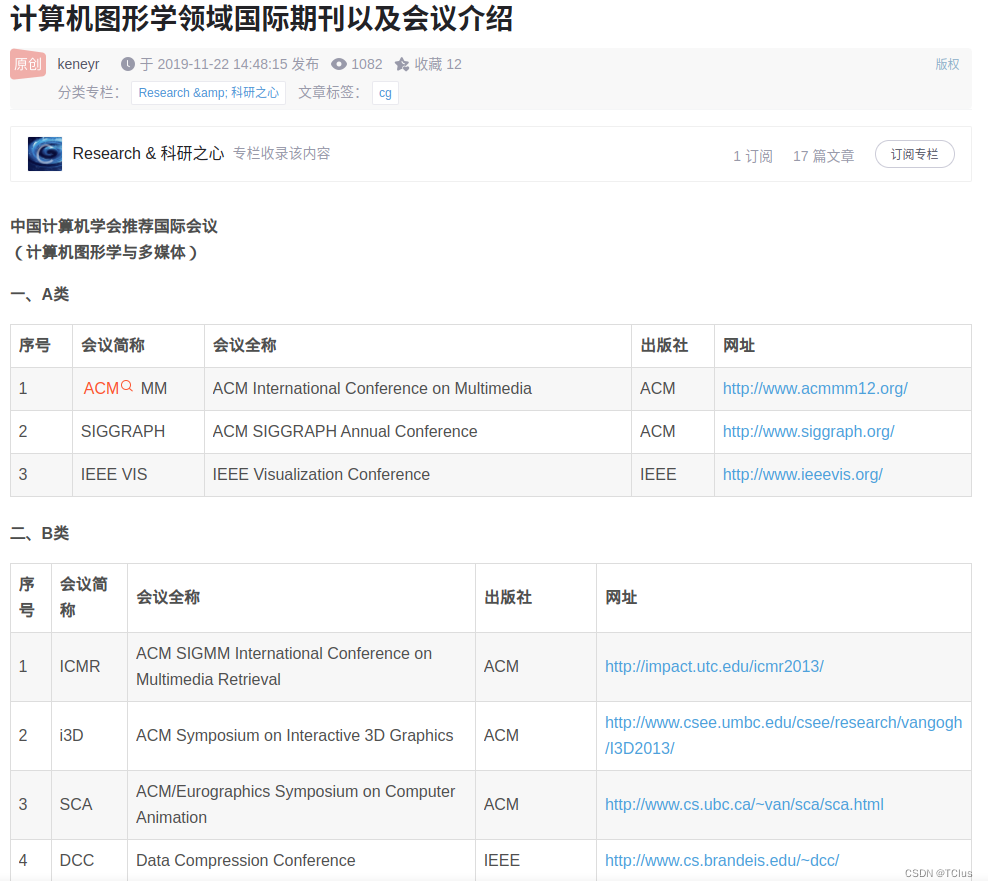Click the 原创 original badge

pyautogui.click(x=28, y=64)
